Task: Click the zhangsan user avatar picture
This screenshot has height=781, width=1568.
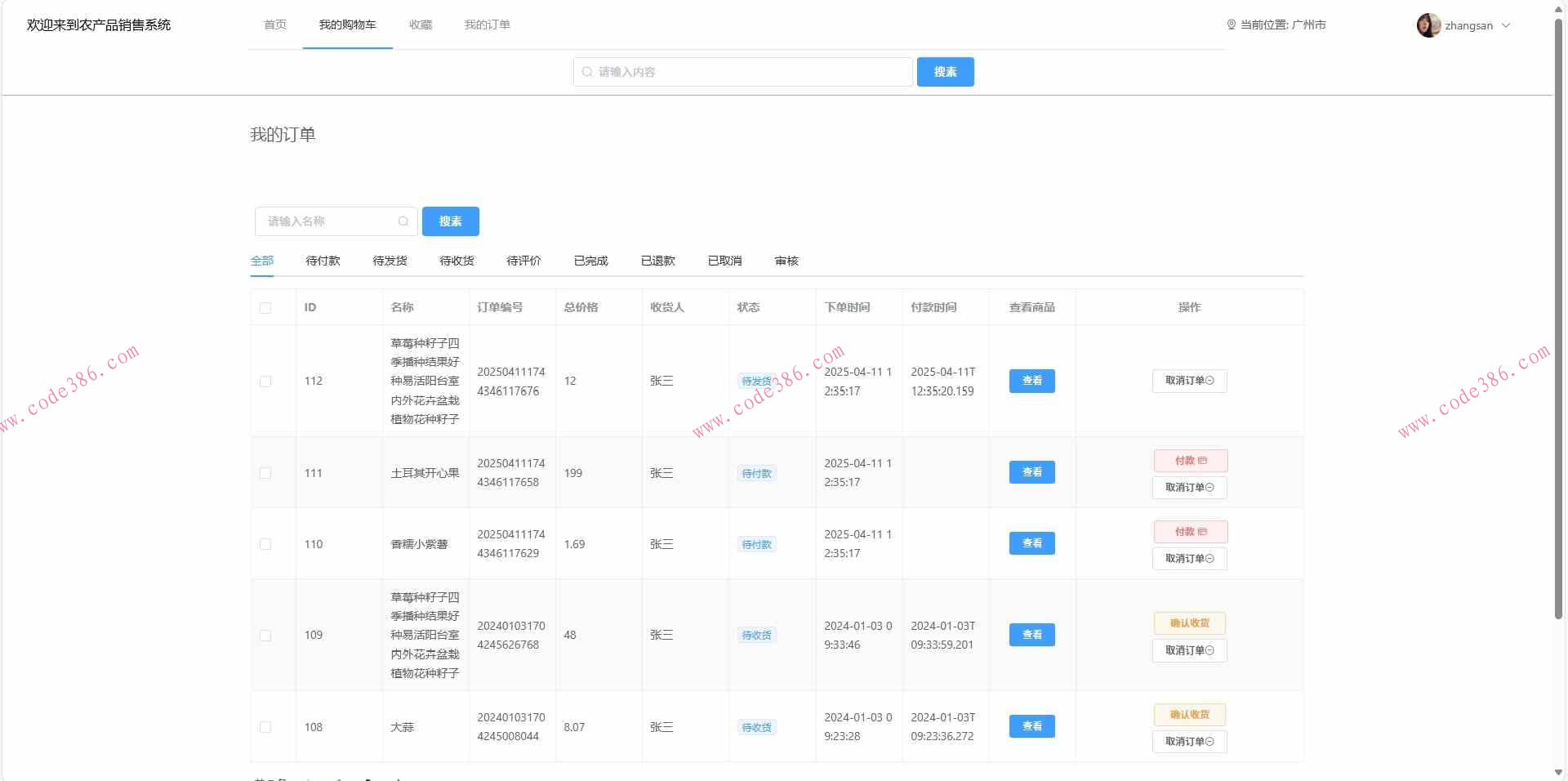Action: [x=1428, y=25]
